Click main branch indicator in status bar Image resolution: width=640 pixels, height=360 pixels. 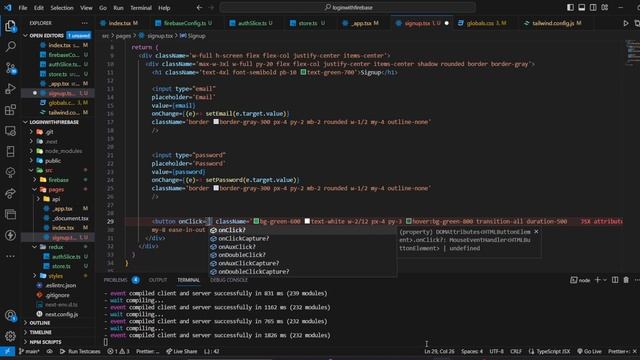(29, 351)
